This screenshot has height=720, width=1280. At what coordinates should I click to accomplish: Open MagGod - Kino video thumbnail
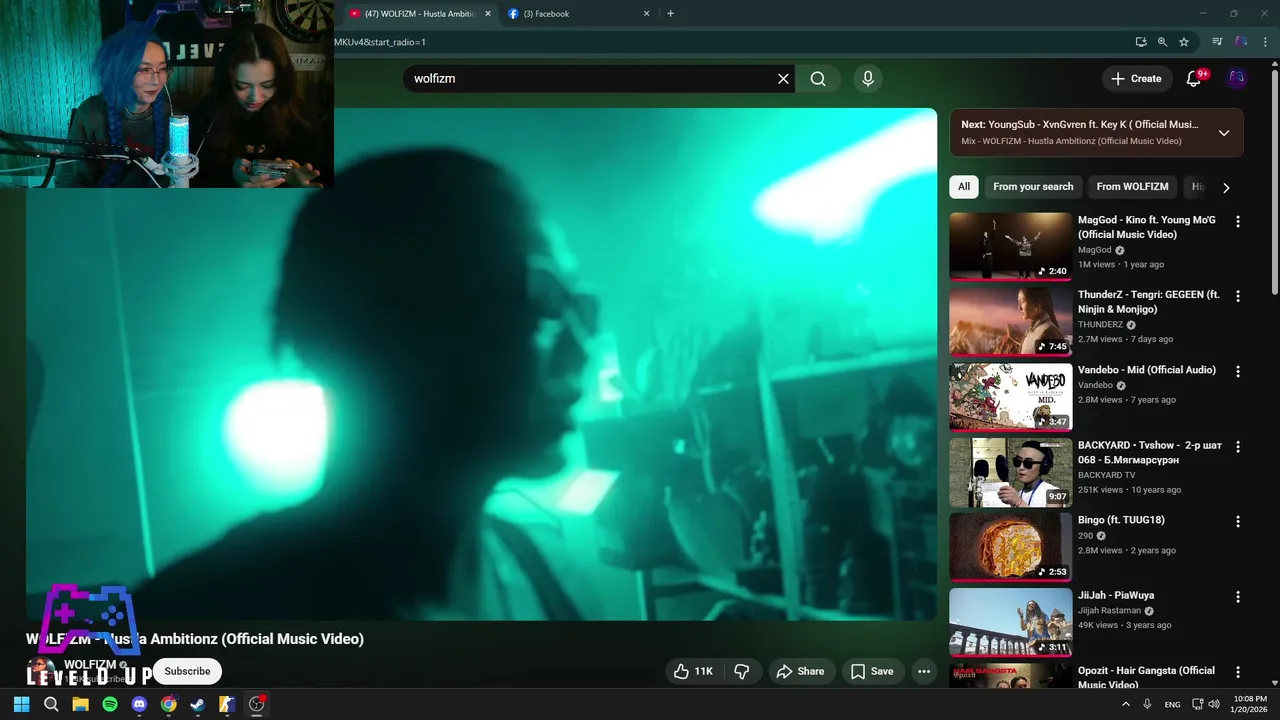[x=1010, y=246]
